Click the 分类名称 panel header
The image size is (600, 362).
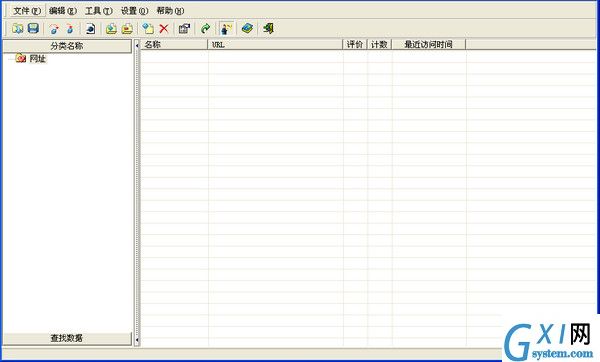(67, 46)
